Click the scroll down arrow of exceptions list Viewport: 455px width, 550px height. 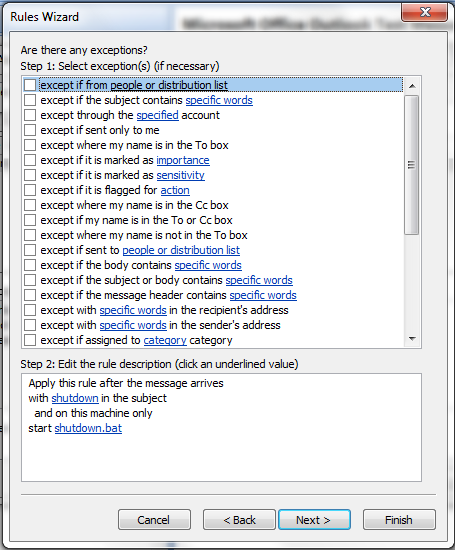click(x=412, y=338)
